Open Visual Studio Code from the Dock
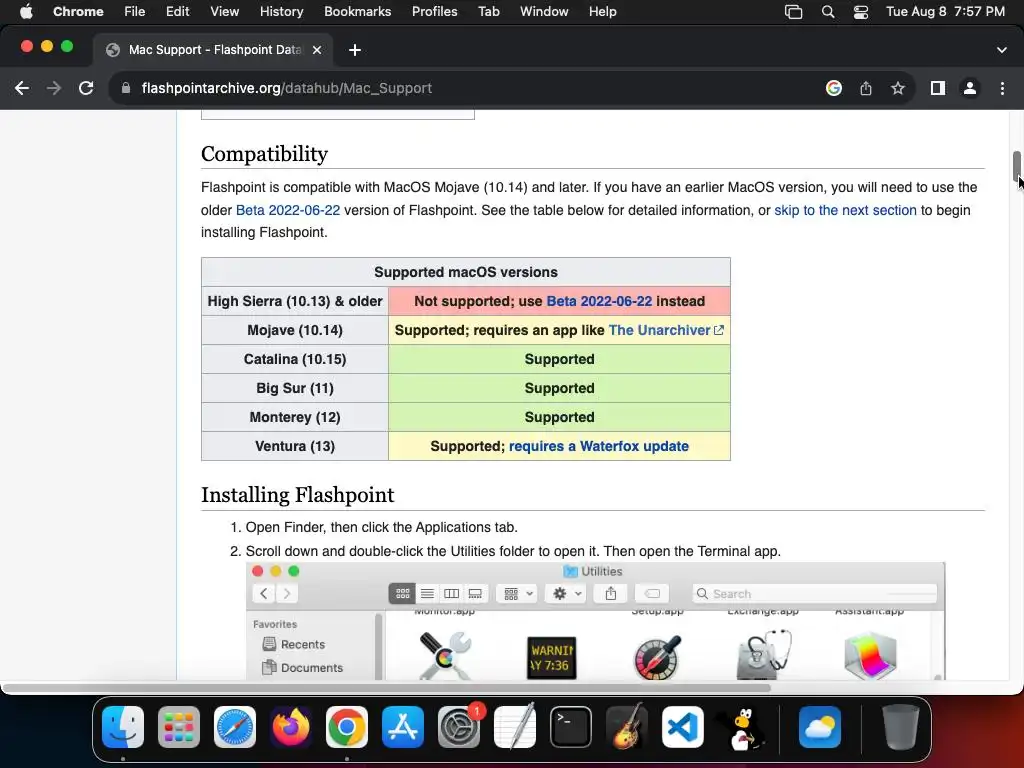This screenshot has width=1024, height=768. (x=683, y=727)
